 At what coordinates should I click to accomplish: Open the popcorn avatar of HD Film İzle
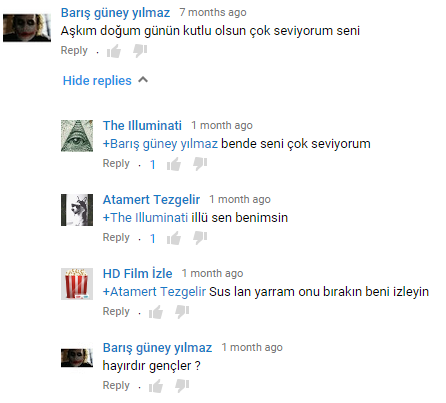click(77, 284)
